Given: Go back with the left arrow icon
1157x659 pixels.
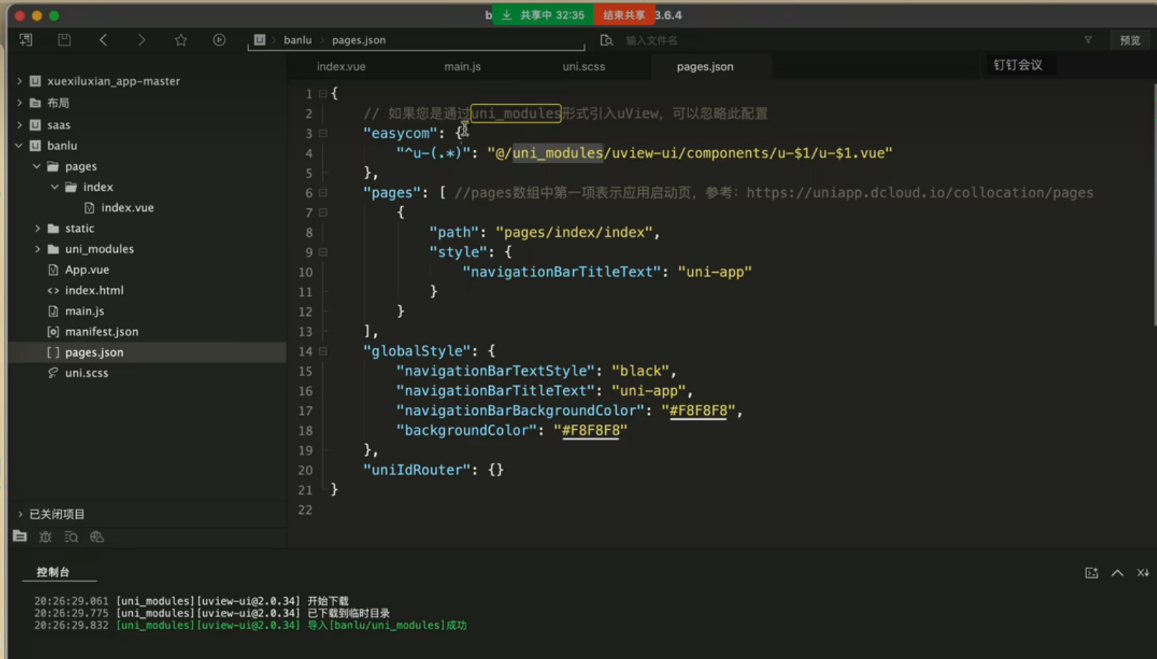Looking at the screenshot, I should (103, 40).
